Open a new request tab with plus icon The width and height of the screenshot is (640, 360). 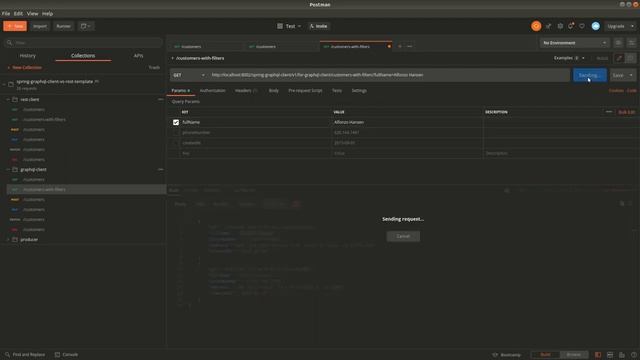pyautogui.click(x=400, y=47)
